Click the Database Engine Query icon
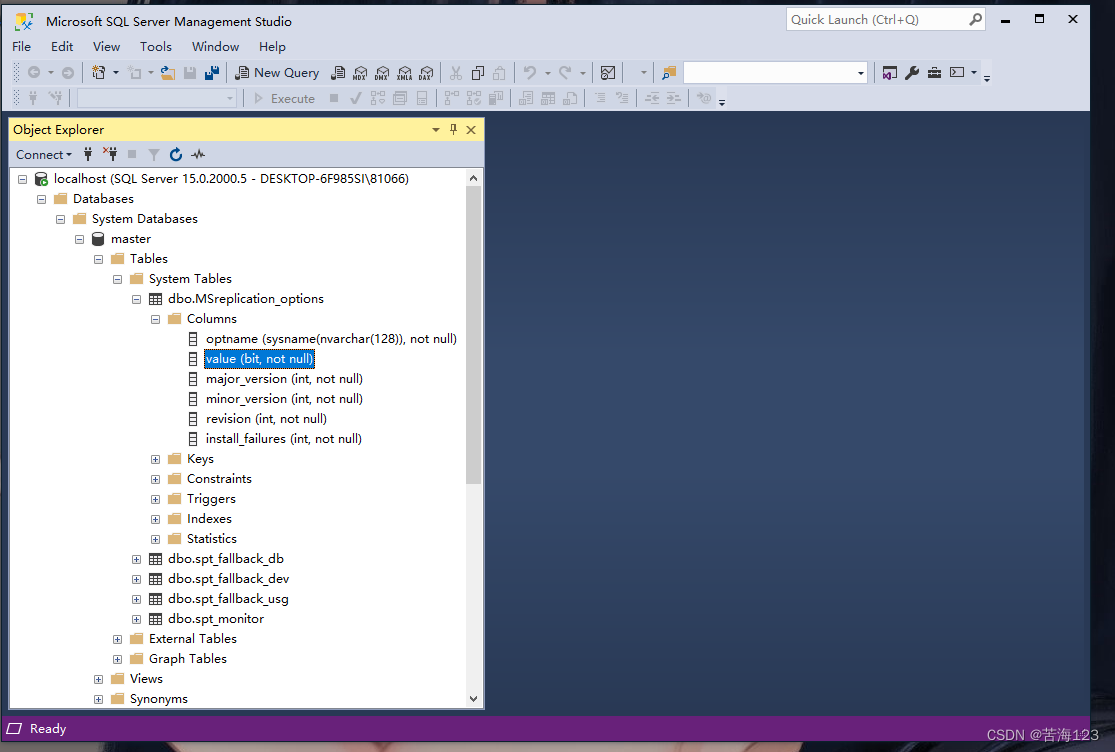Image resolution: width=1115 pixels, height=752 pixels. [338, 72]
